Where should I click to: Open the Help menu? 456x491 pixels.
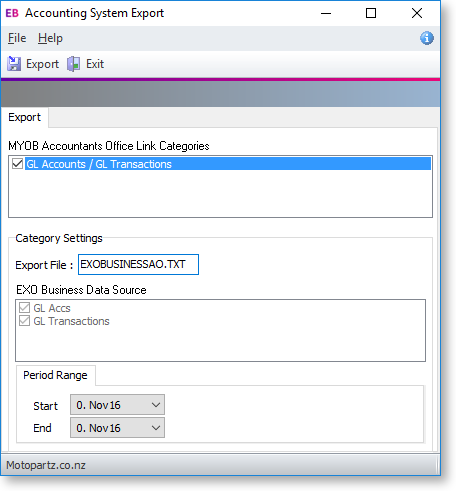(50, 38)
